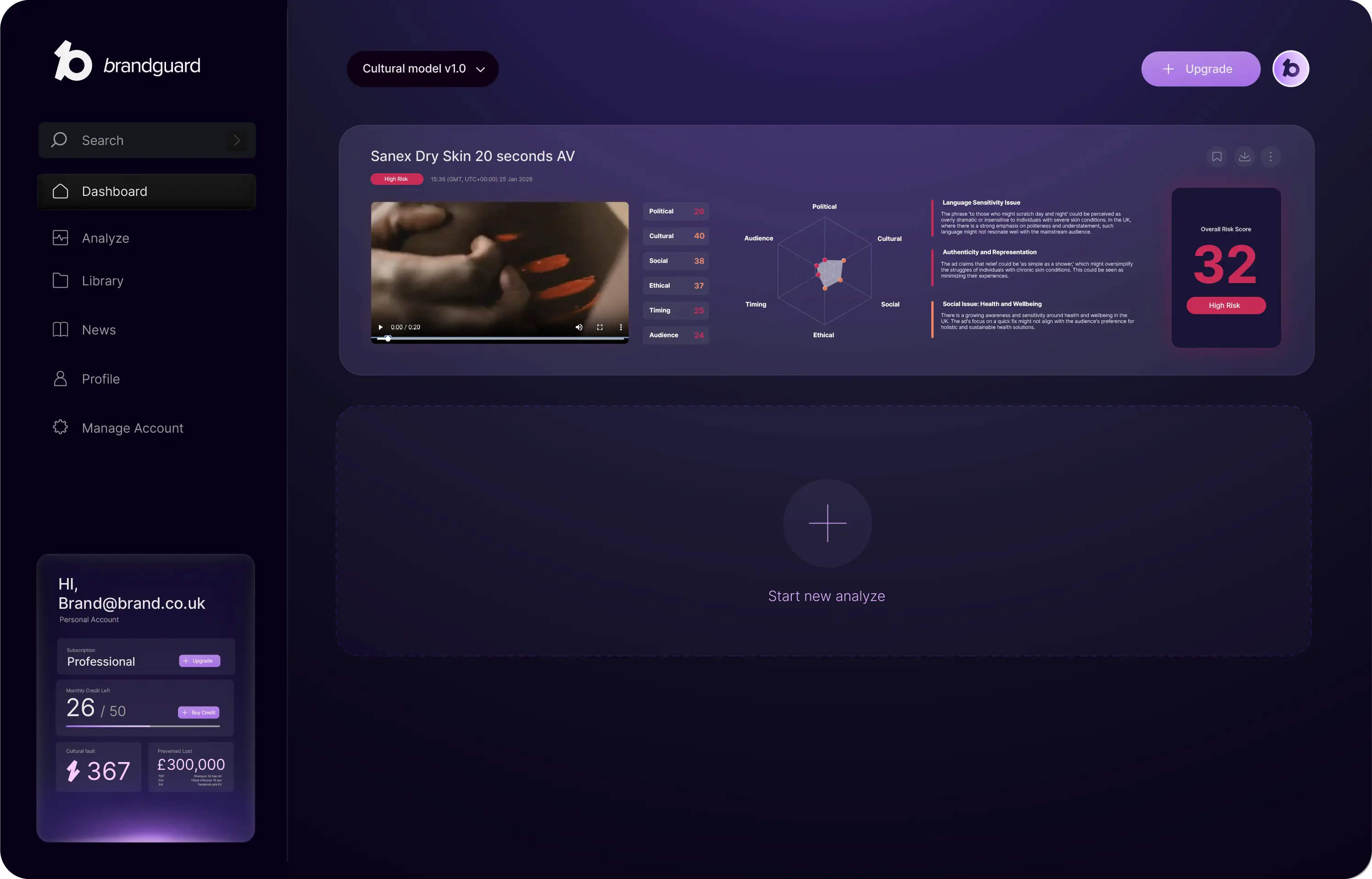Start a new analyze with plus
The width and height of the screenshot is (1372, 879).
tap(827, 523)
